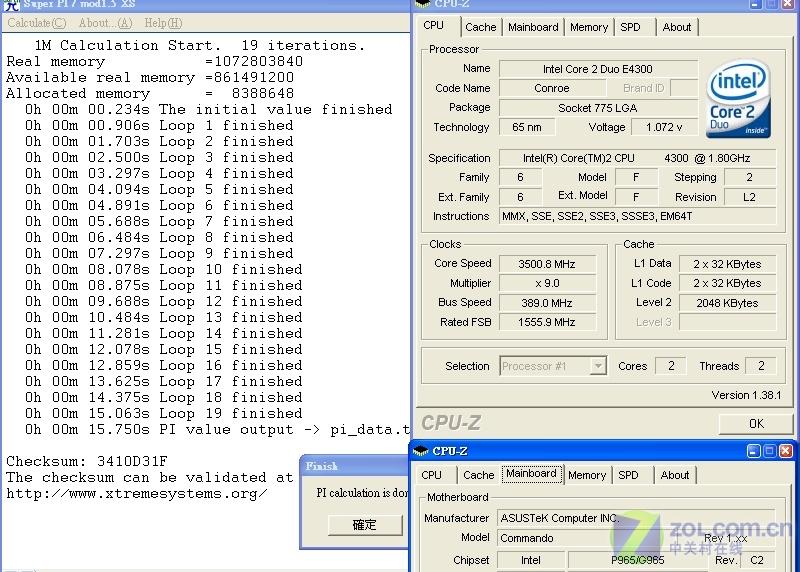Screen dimensions: 800x572
Task: Open the About menu in Super PI
Action: pos(105,23)
